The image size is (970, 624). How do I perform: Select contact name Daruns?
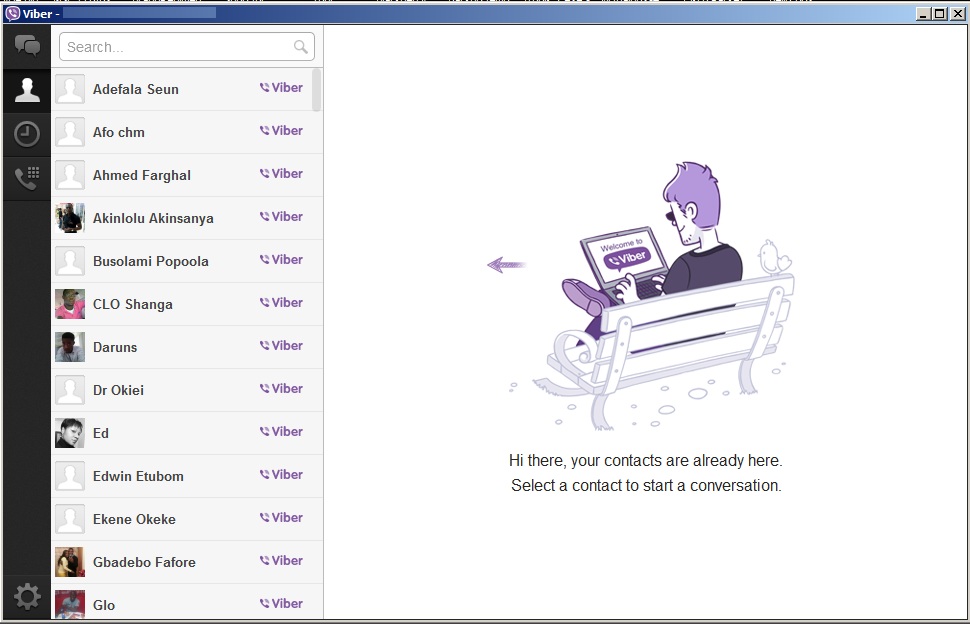pyautogui.click(x=115, y=347)
